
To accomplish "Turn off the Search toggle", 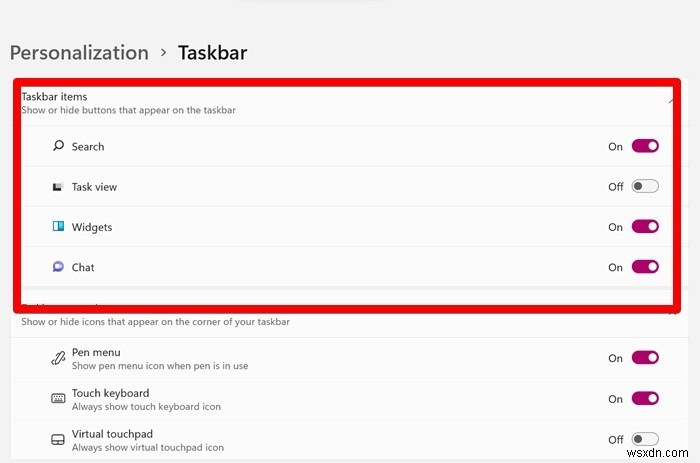I will coord(645,146).
